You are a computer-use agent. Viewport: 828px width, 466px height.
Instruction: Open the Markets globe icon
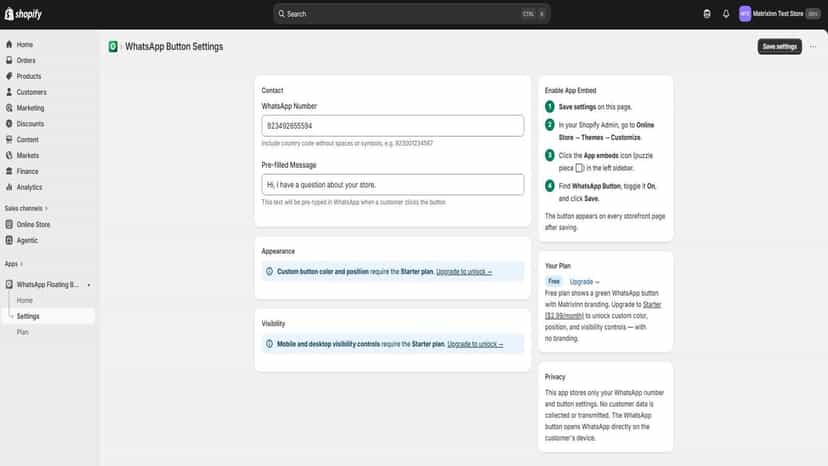pyautogui.click(x=9, y=155)
